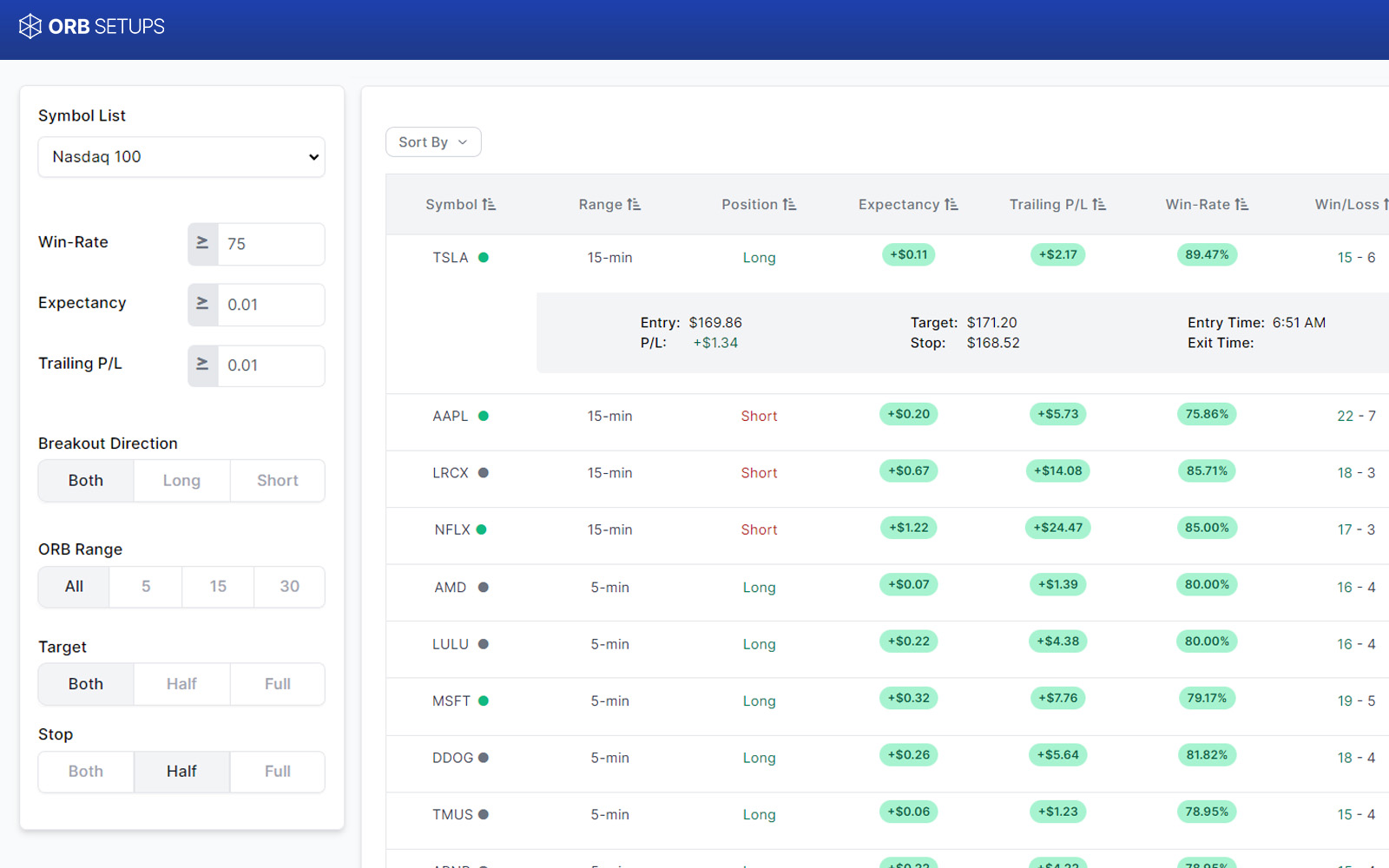Select Half under Target
The image size is (1389, 868).
(181, 684)
